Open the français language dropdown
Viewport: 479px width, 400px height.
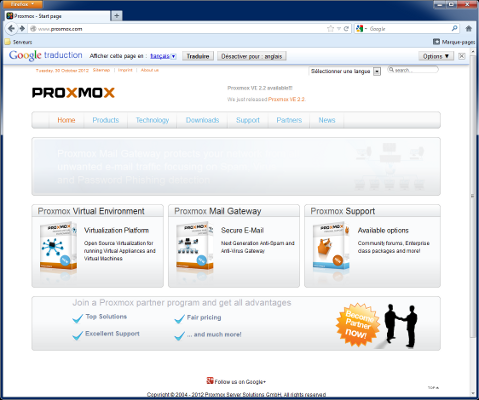[x=163, y=56]
